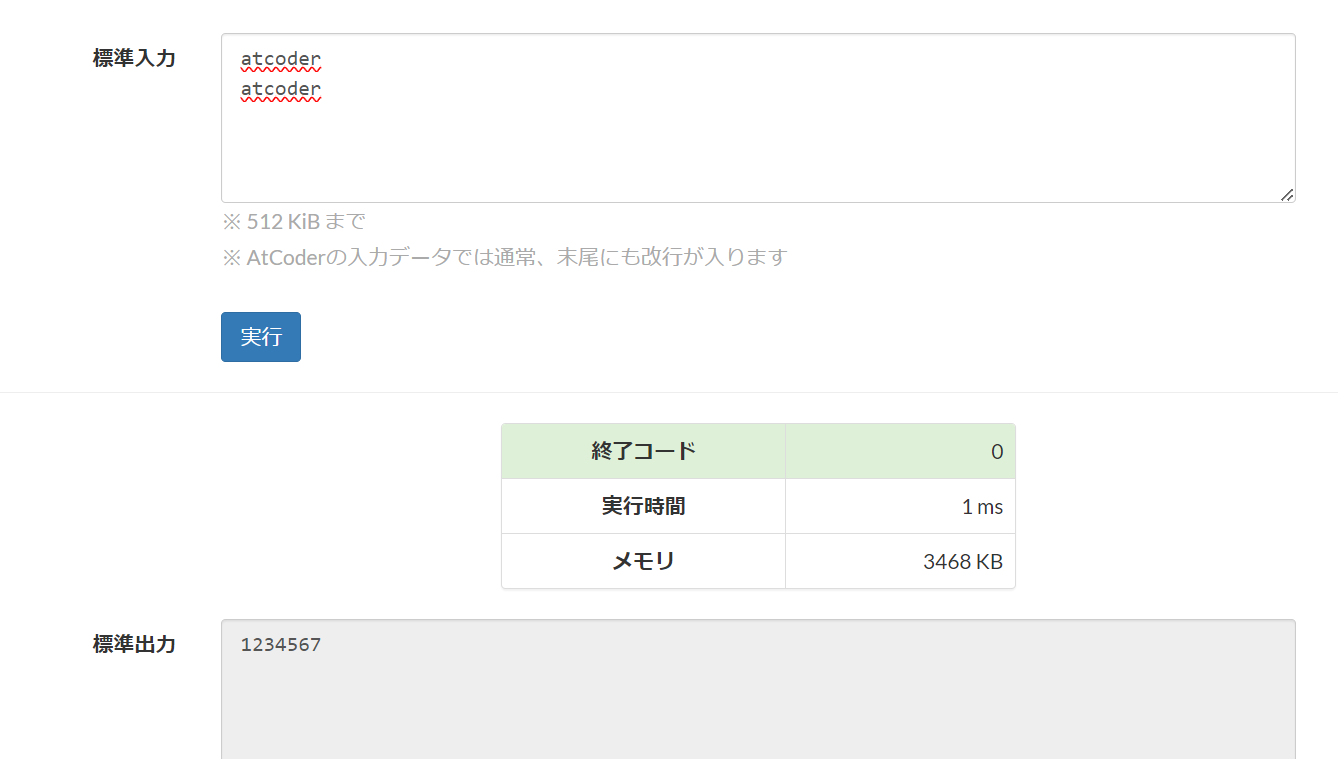The height and width of the screenshot is (759, 1338).
Task: Select the second atcoder line in the input box
Action: (280, 89)
